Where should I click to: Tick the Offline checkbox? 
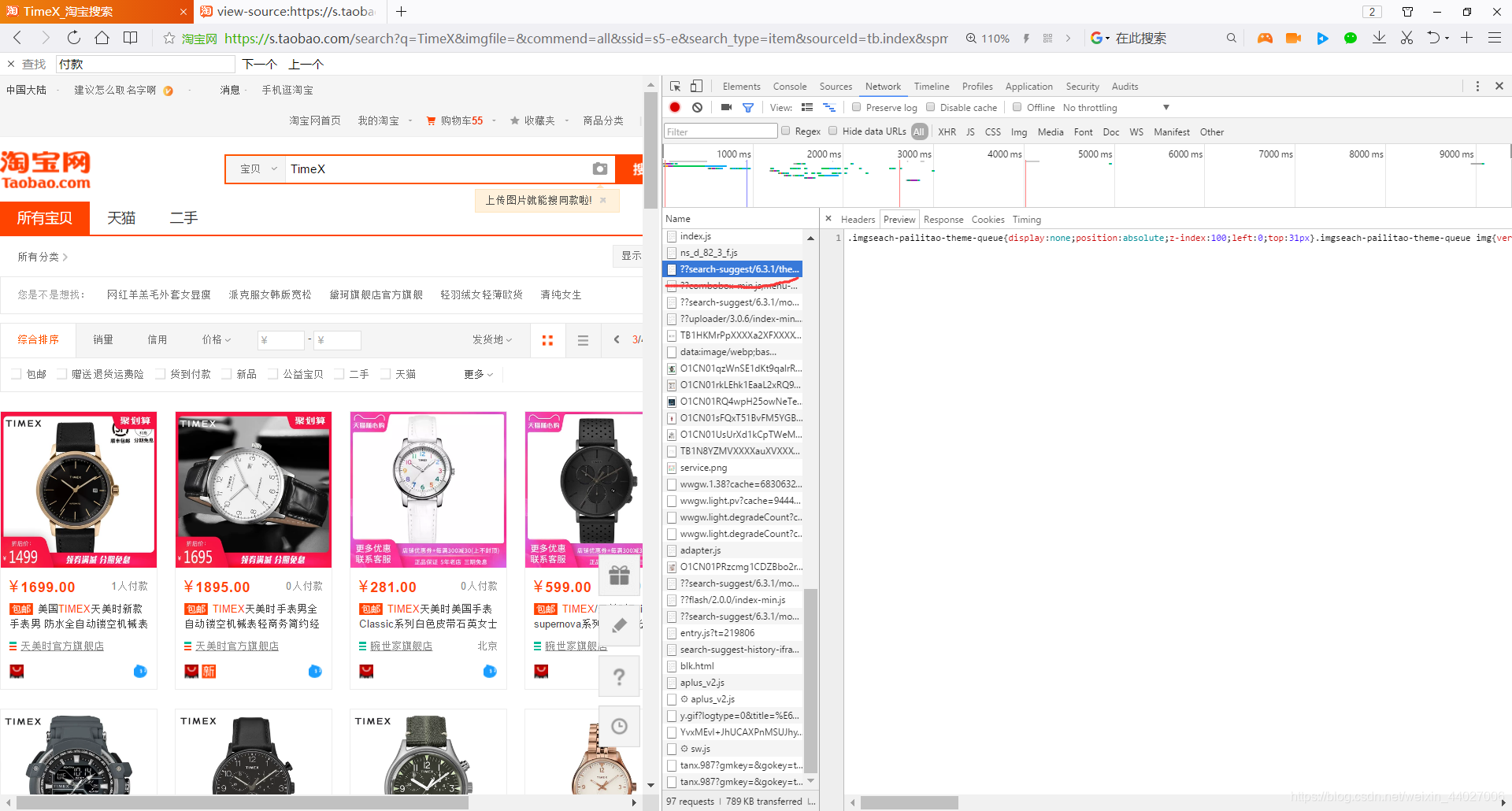(x=1017, y=107)
